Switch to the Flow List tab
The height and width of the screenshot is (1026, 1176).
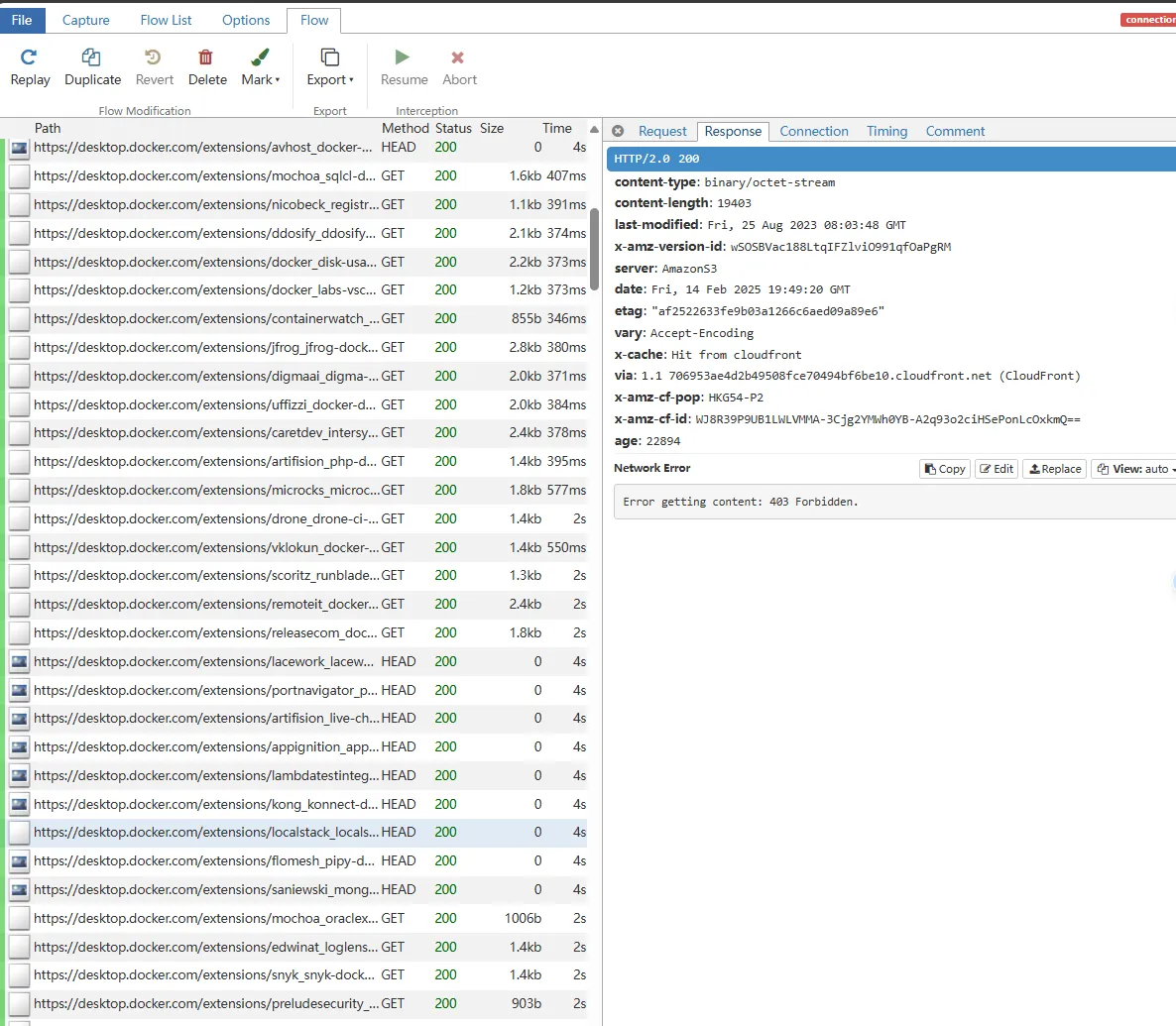tap(166, 20)
